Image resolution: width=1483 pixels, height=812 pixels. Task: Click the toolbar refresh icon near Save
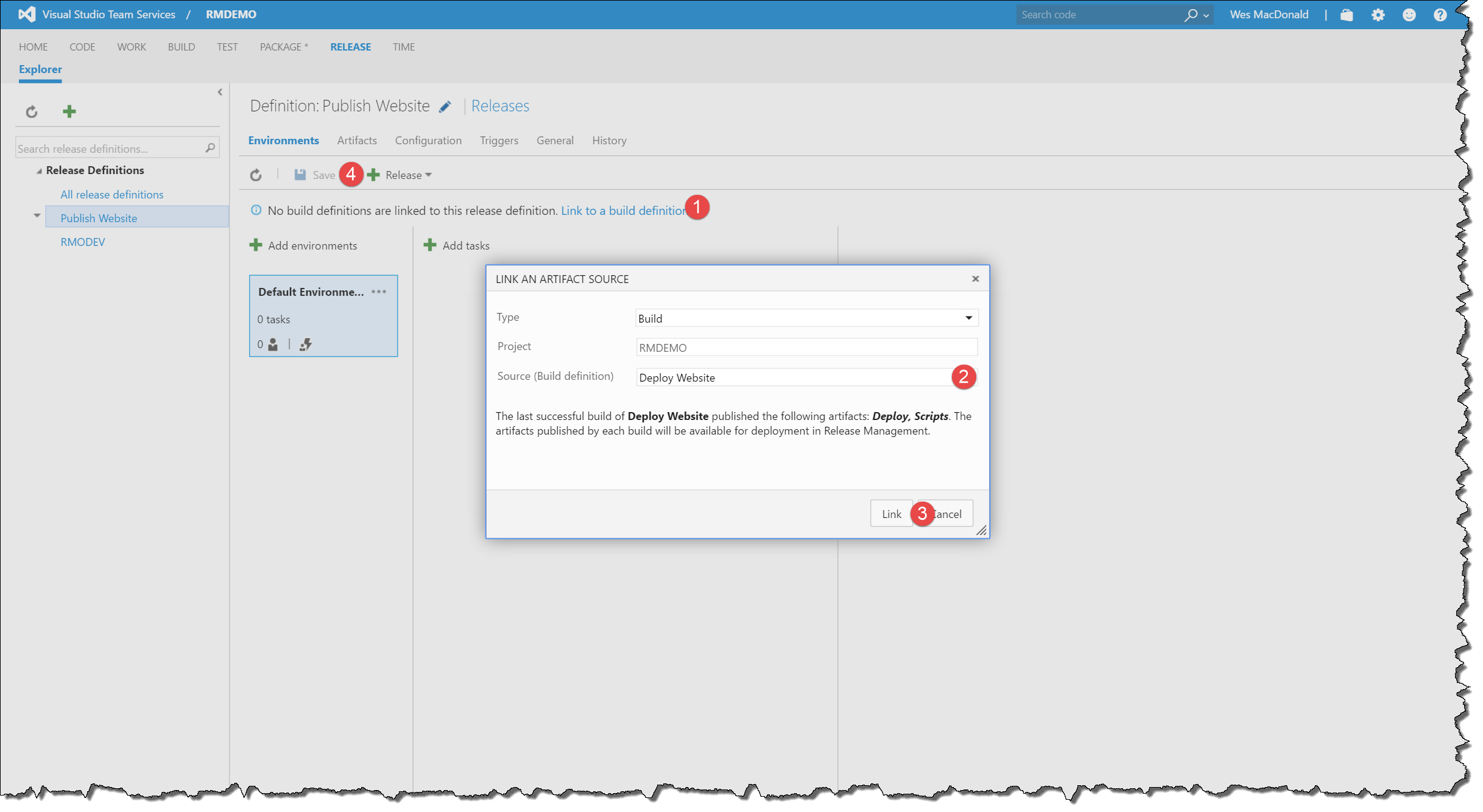(x=256, y=175)
